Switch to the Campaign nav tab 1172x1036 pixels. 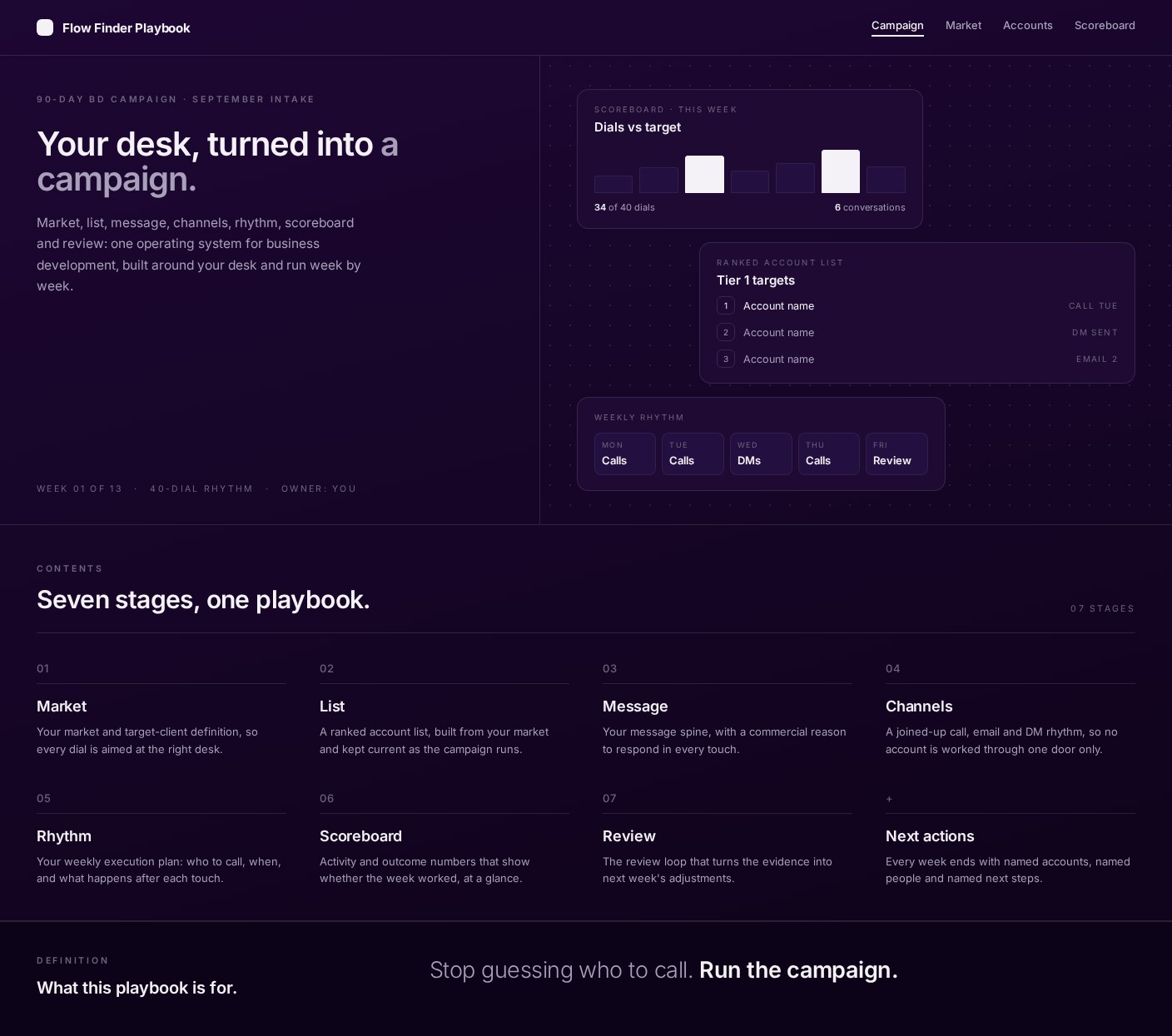click(x=897, y=26)
